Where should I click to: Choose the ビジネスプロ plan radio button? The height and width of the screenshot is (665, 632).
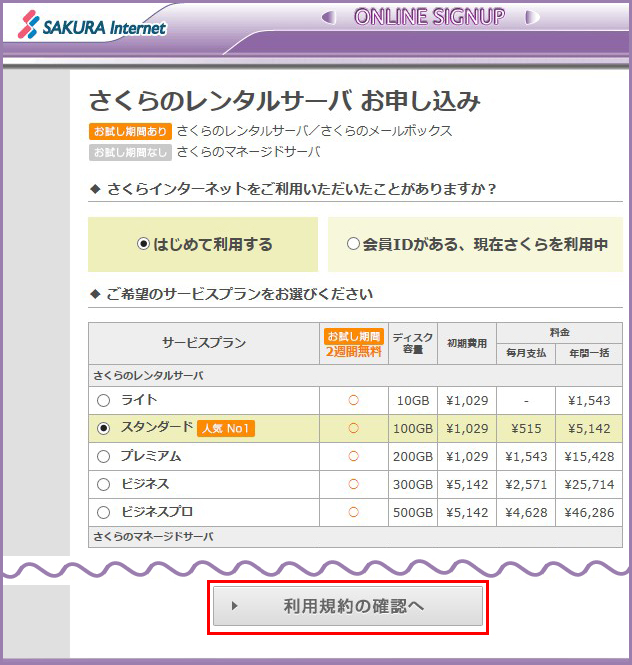pyautogui.click(x=104, y=513)
